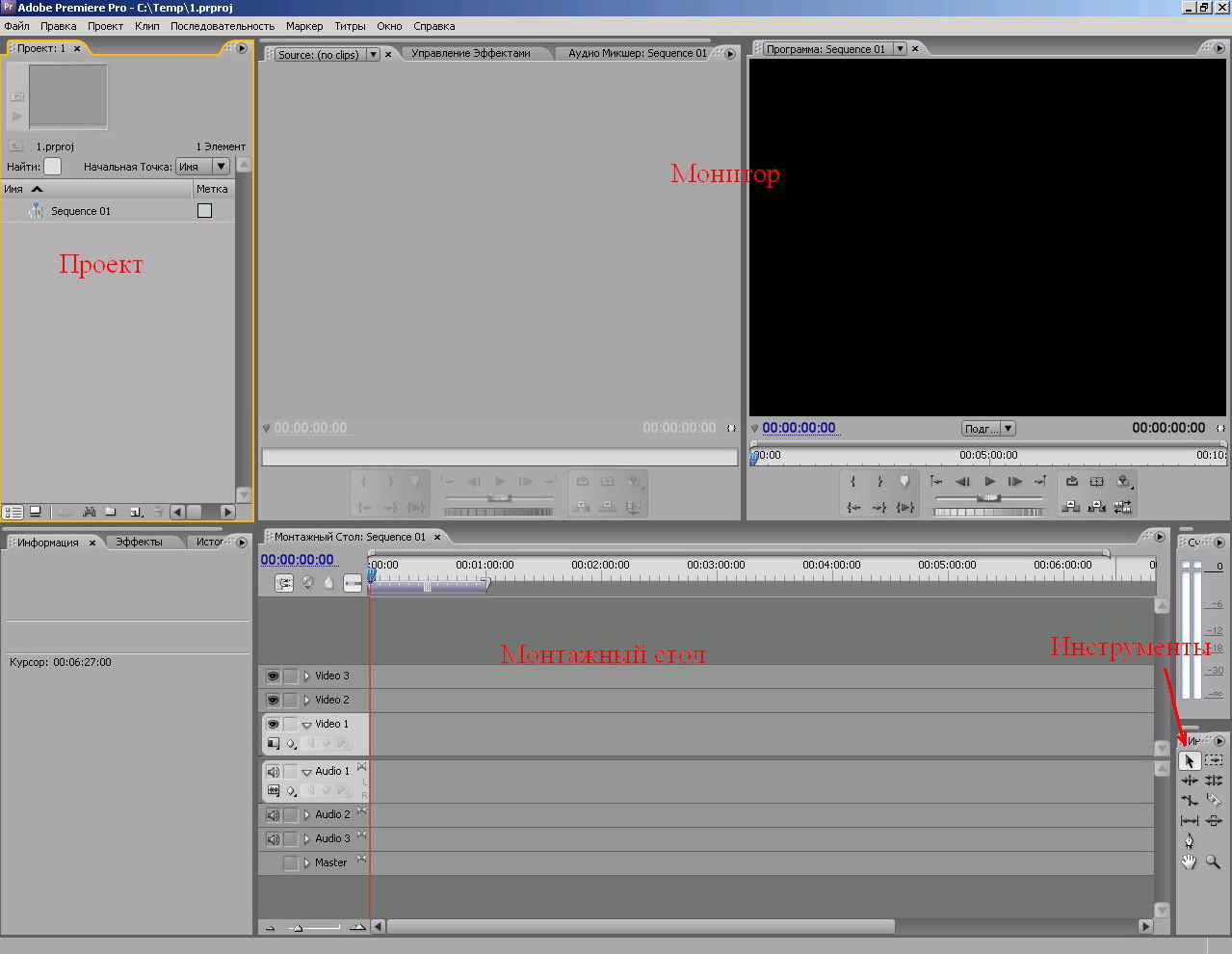Click the Program monitor current timecode
The height and width of the screenshot is (954, 1232).
pyautogui.click(x=799, y=428)
